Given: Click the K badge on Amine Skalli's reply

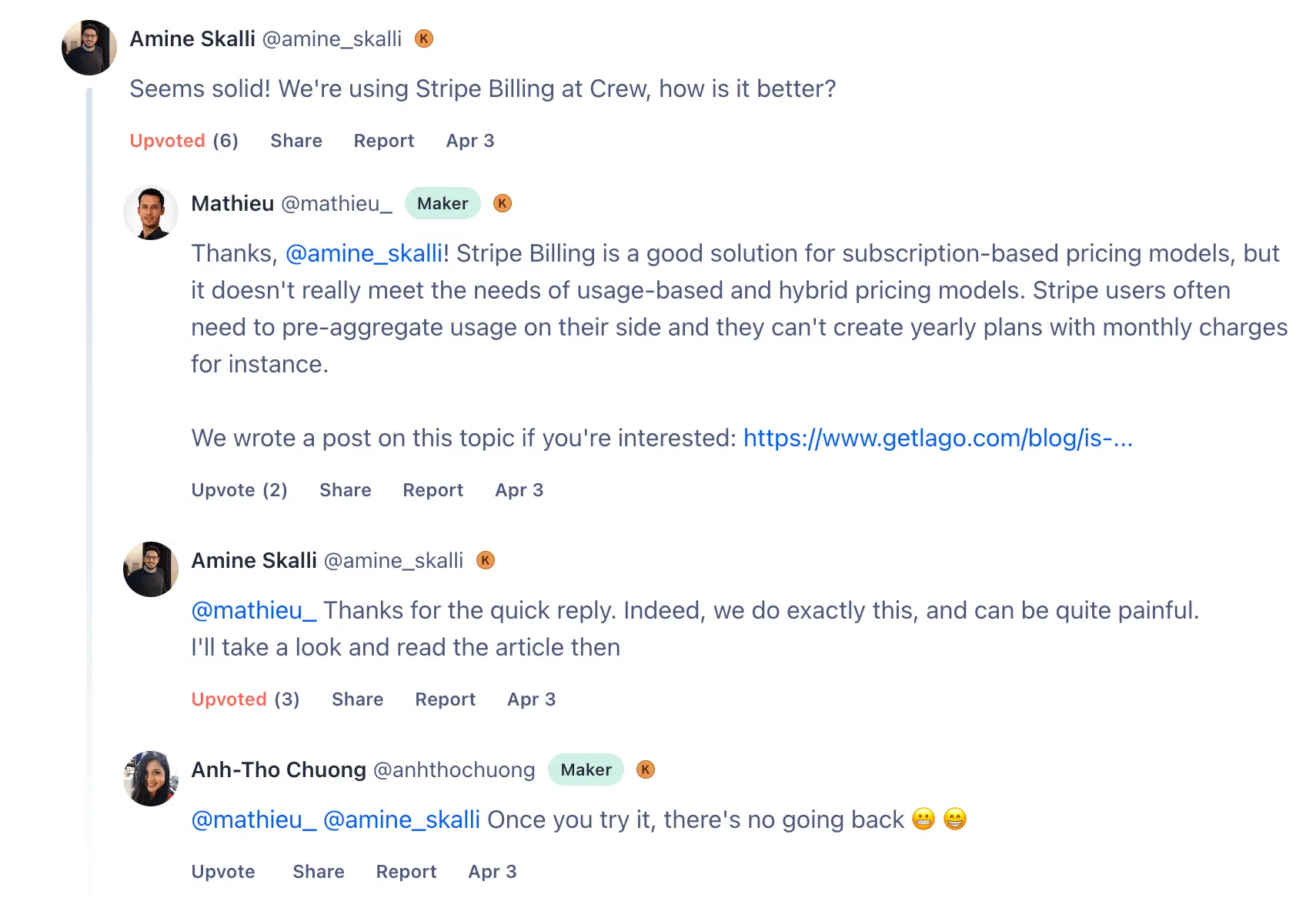Looking at the screenshot, I should (486, 560).
